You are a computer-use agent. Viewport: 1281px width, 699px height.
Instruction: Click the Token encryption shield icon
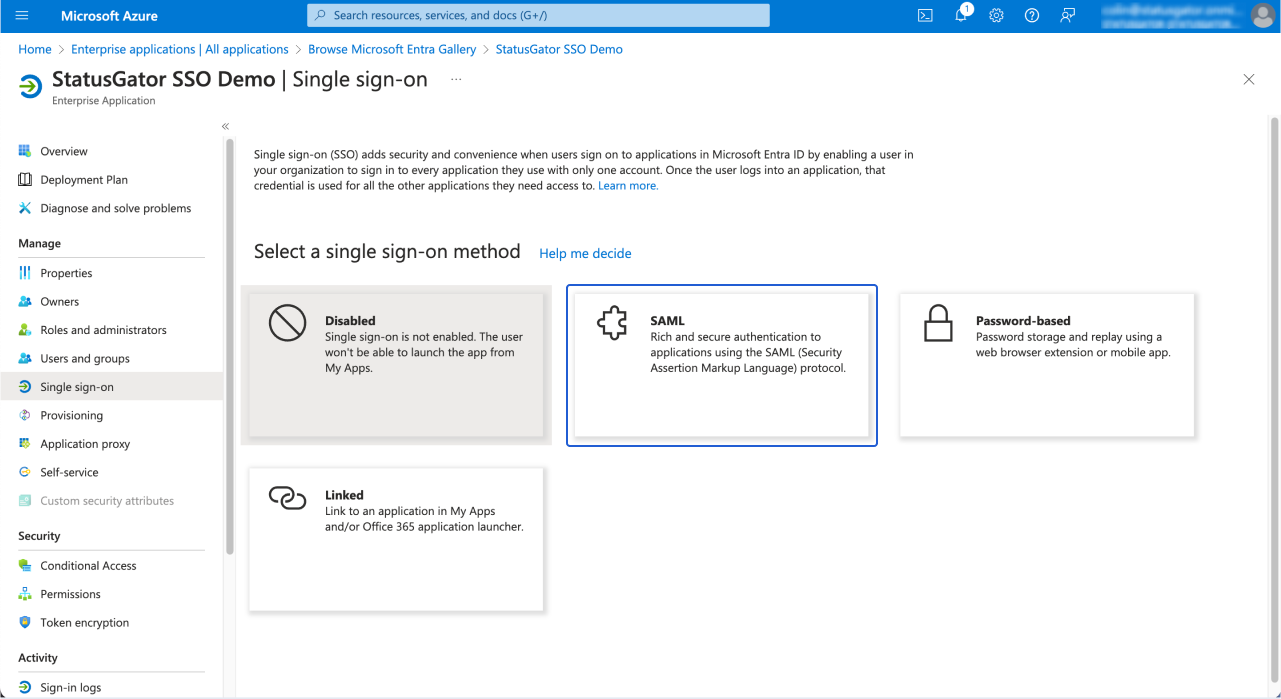click(25, 622)
